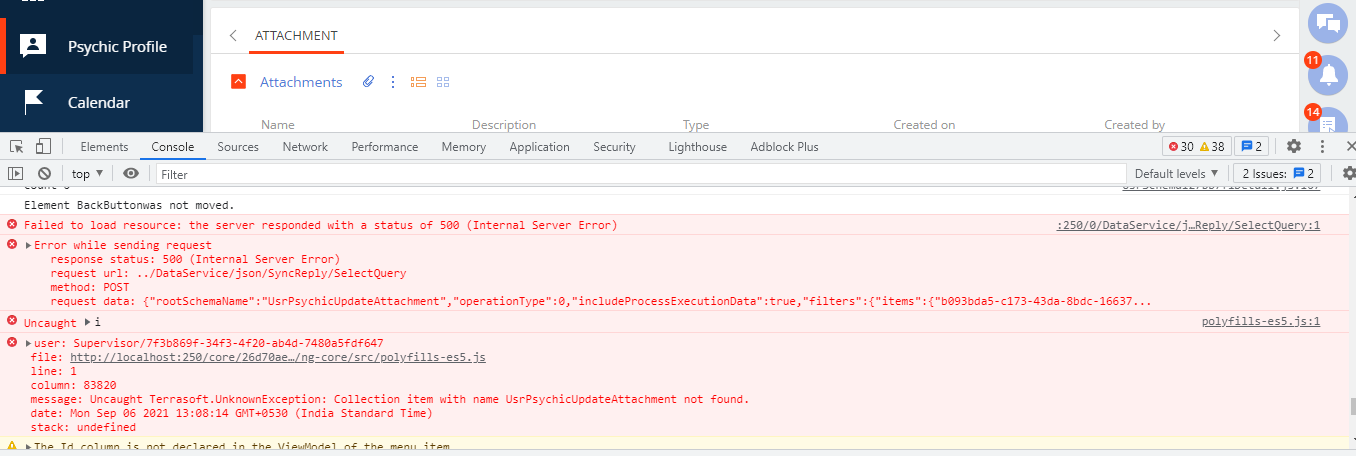Clear the console with the ban icon

pos(44,173)
